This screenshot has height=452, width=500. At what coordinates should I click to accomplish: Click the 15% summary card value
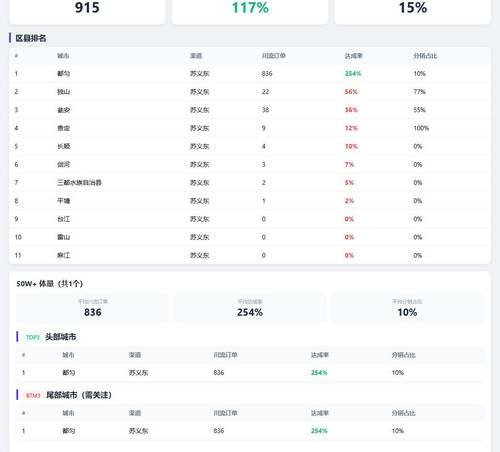413,7
